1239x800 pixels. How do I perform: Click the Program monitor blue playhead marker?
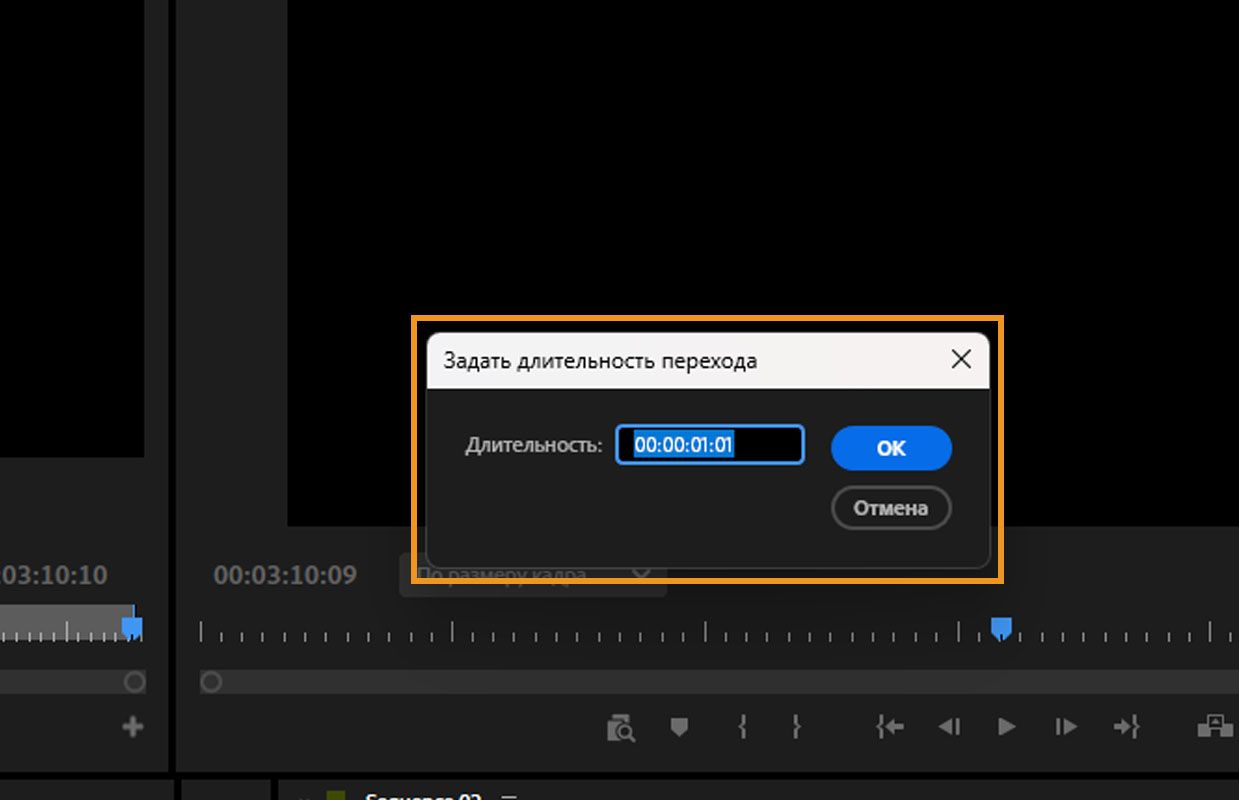pos(1001,628)
